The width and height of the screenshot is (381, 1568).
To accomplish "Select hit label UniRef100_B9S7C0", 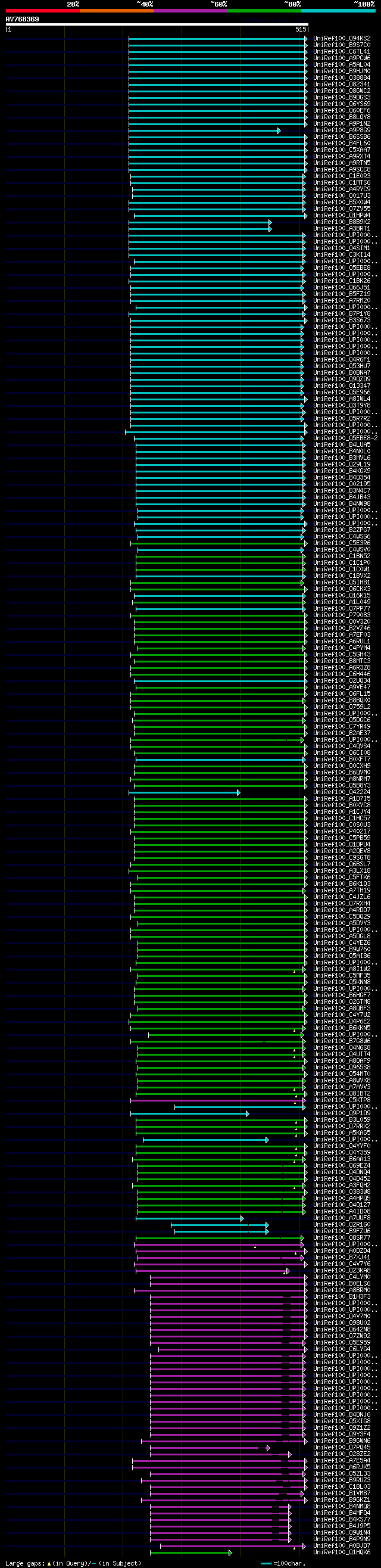I will click(342, 45).
